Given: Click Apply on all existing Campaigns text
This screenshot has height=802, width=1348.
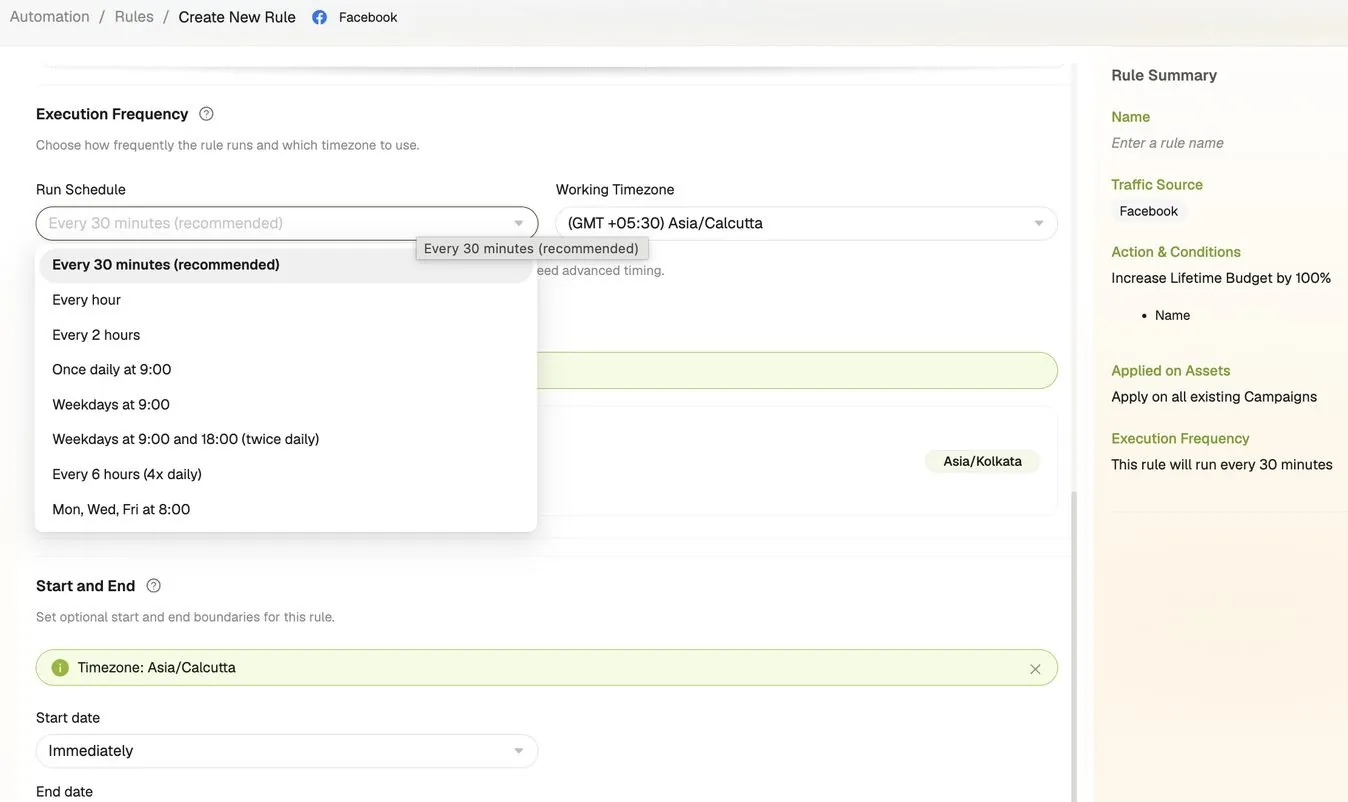Looking at the screenshot, I should 1214,397.
